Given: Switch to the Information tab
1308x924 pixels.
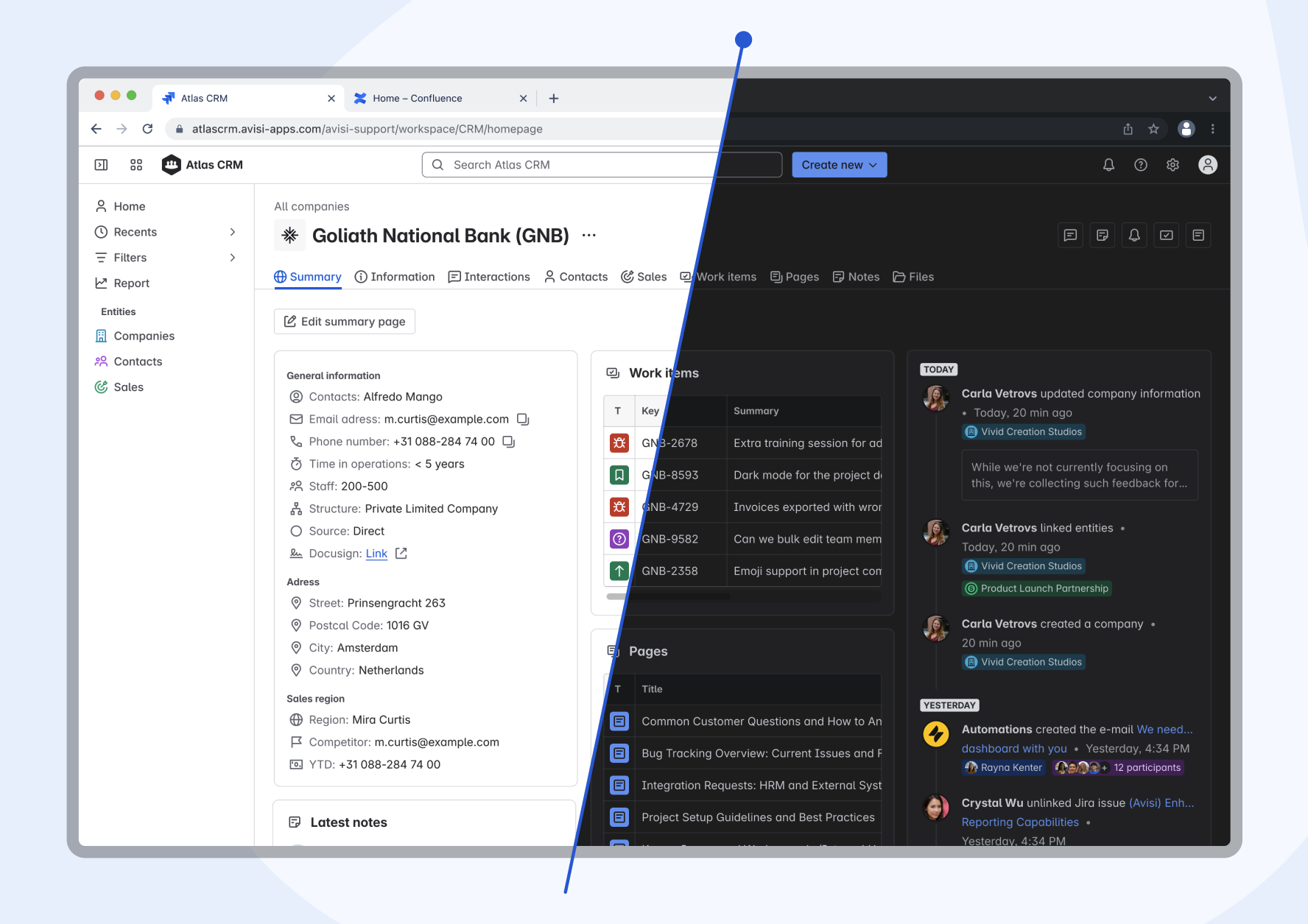Looking at the screenshot, I should coord(395,277).
